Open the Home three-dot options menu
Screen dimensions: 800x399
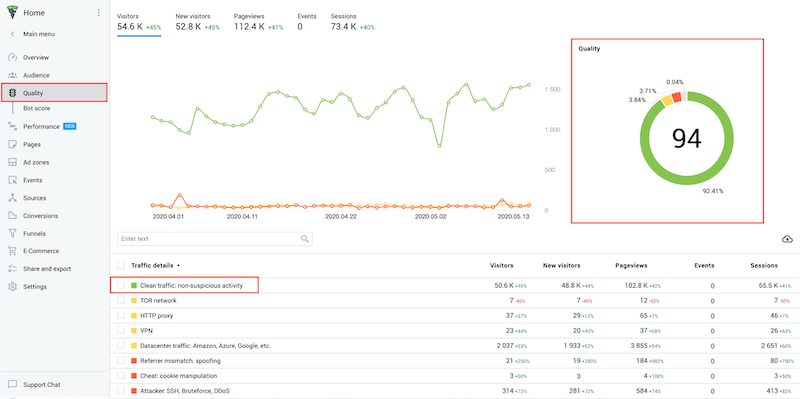click(x=98, y=13)
